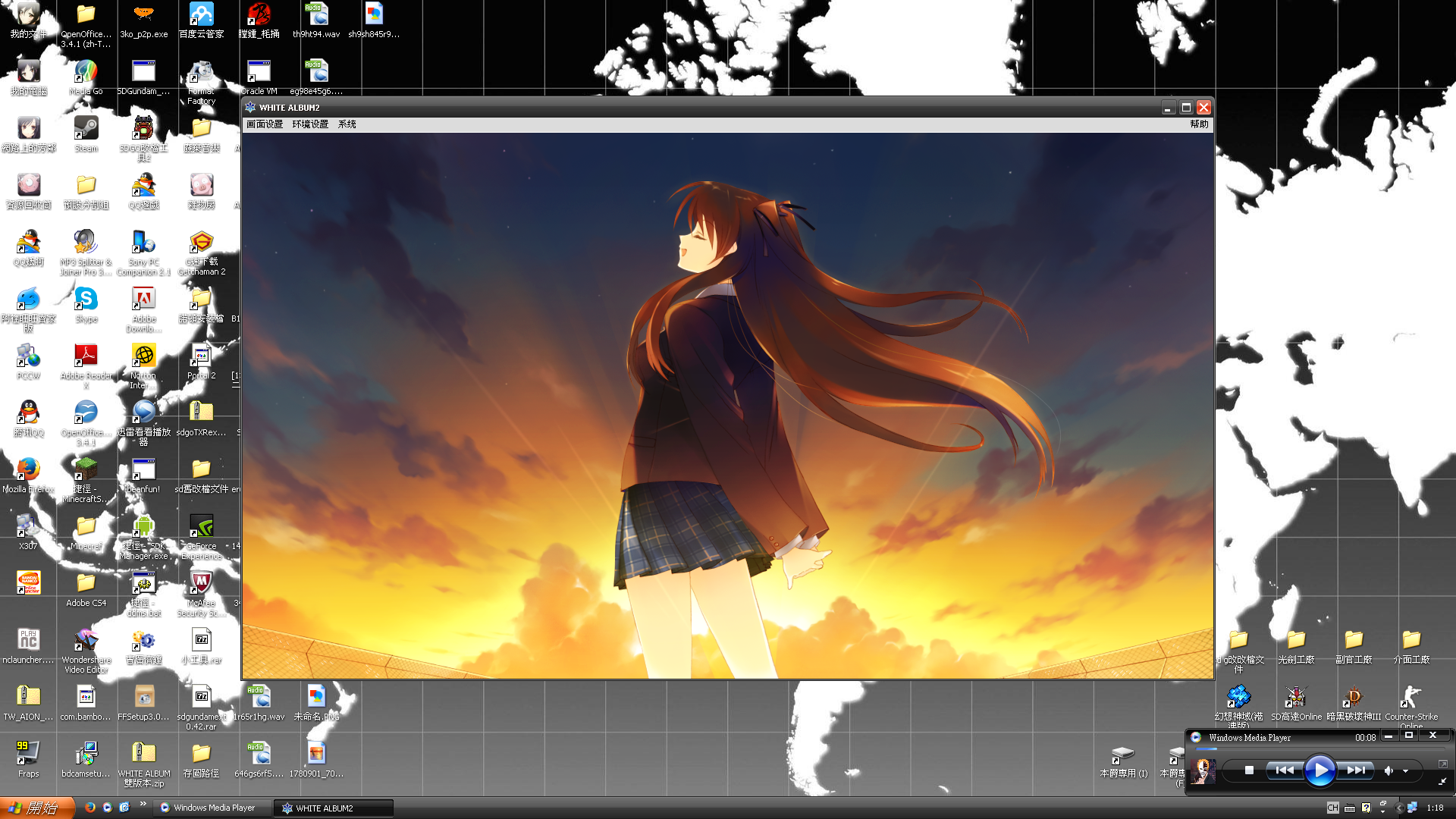The image size is (1456, 819).
Task: Open Counter-Strike Online from the desktop
Action: [1412, 698]
